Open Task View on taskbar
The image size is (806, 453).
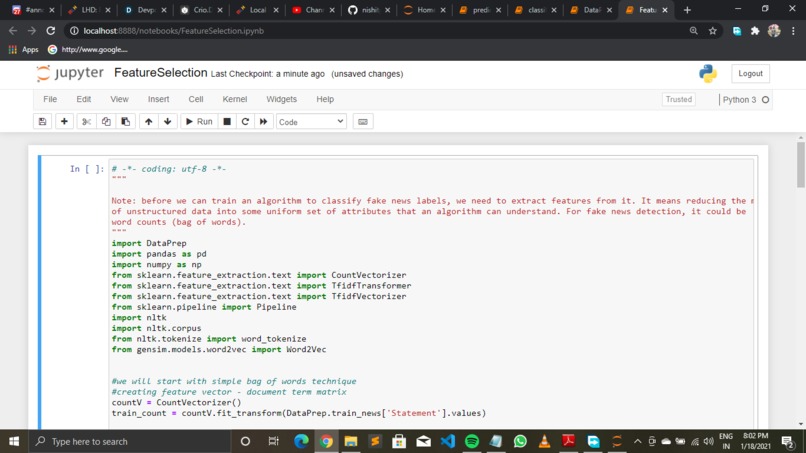coord(273,441)
